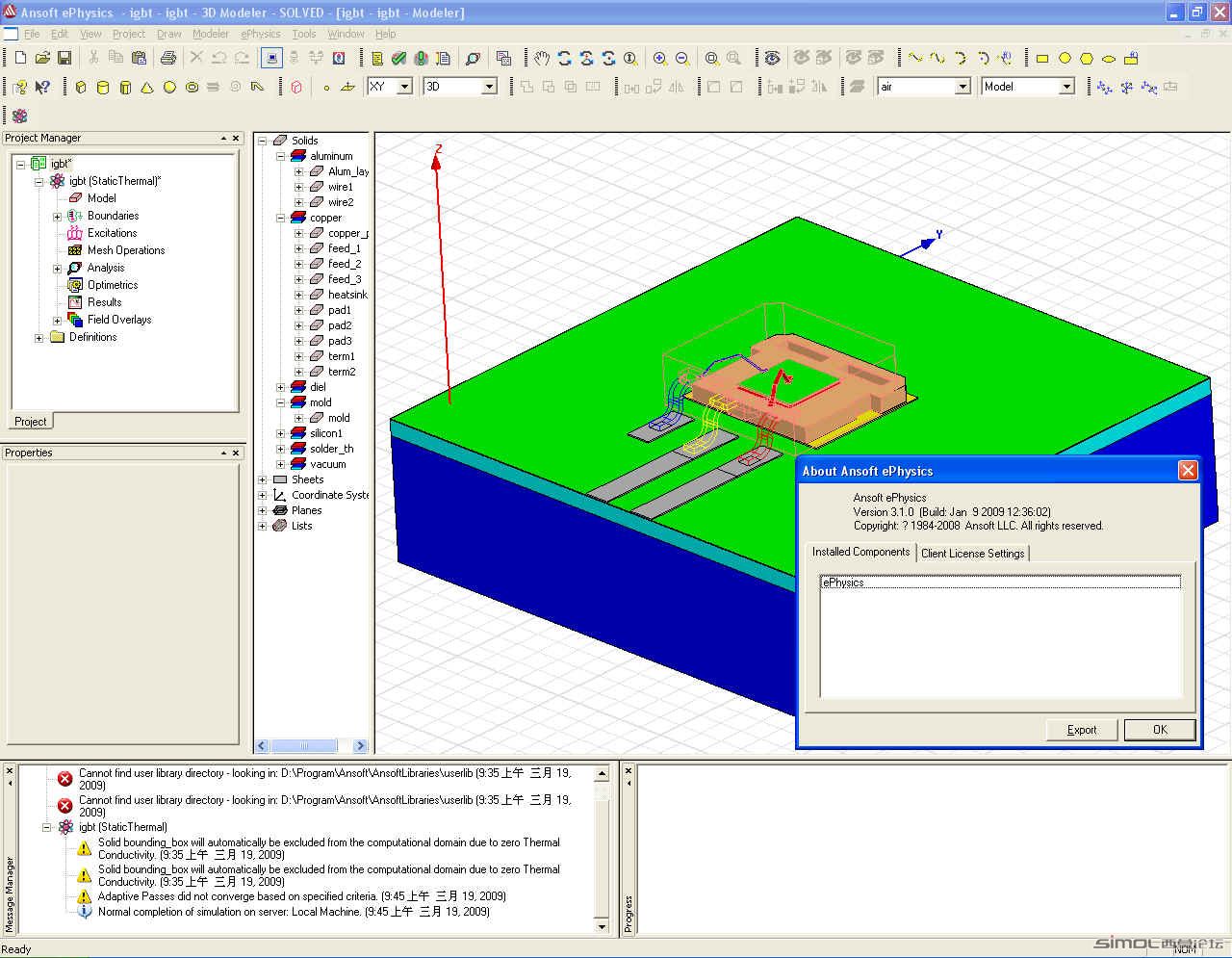1232x958 pixels.
Task: Select the feed_2 object in model tree
Action: (345, 264)
